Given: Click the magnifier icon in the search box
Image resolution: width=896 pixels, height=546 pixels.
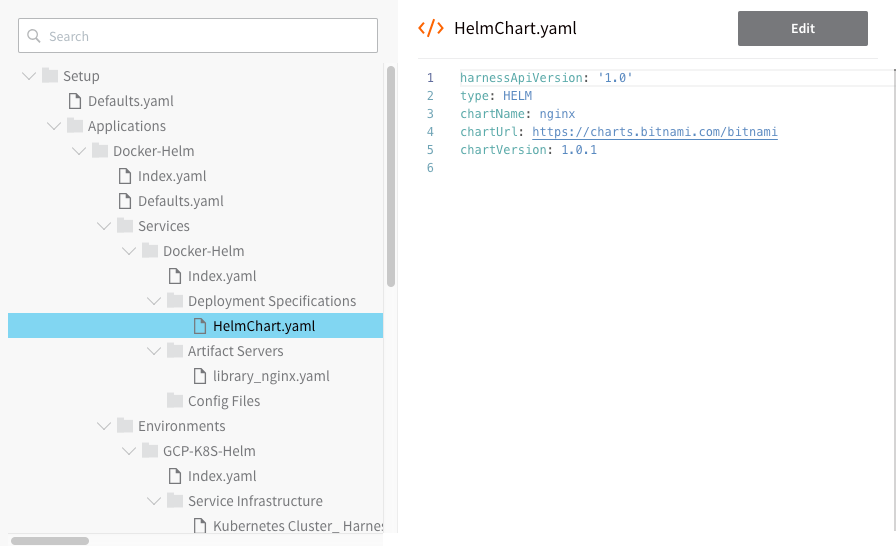Looking at the screenshot, I should pos(34,36).
